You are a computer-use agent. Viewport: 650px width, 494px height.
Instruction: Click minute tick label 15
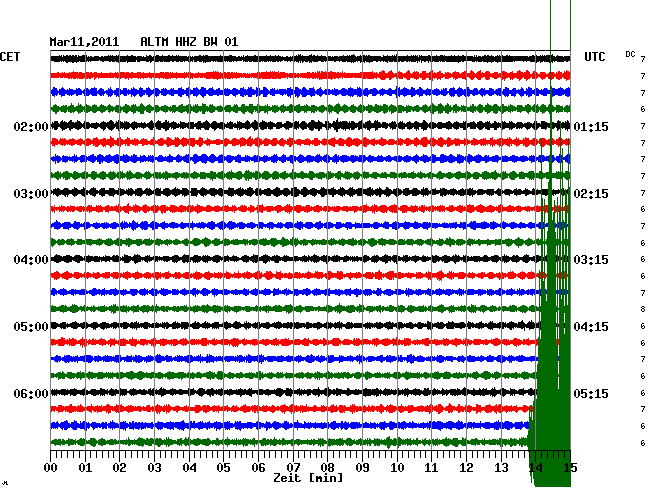click(x=570, y=468)
